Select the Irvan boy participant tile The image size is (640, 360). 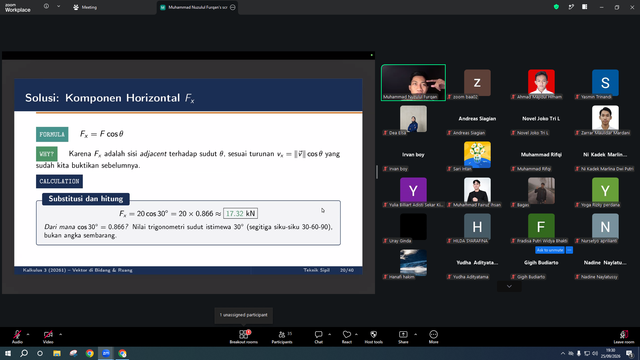pos(413,155)
